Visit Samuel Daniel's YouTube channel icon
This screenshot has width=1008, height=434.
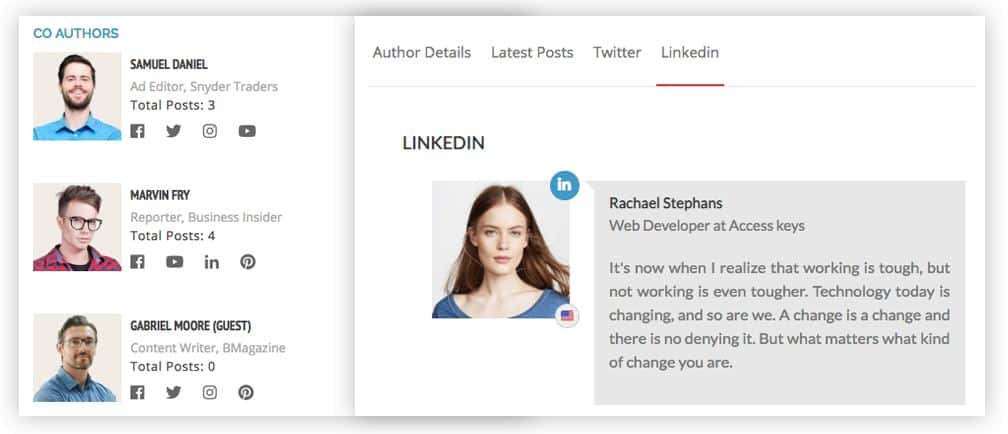(x=247, y=131)
